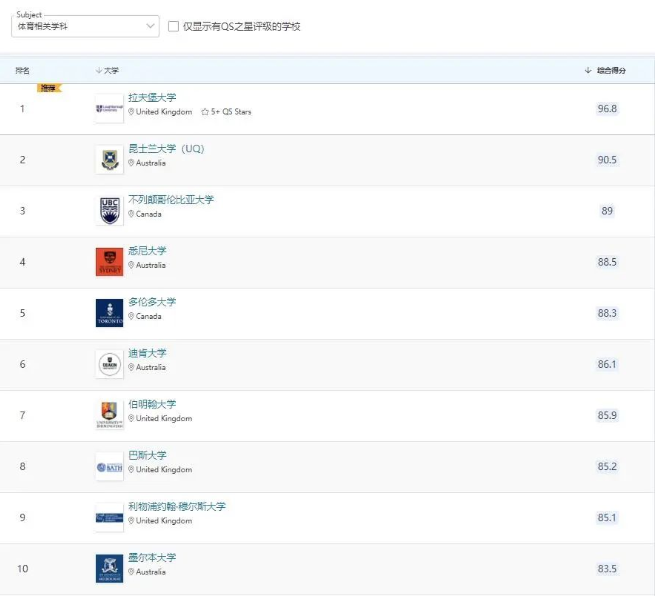Open the 拉夫堡大学 link
This screenshot has width=667, height=602.
point(152,97)
